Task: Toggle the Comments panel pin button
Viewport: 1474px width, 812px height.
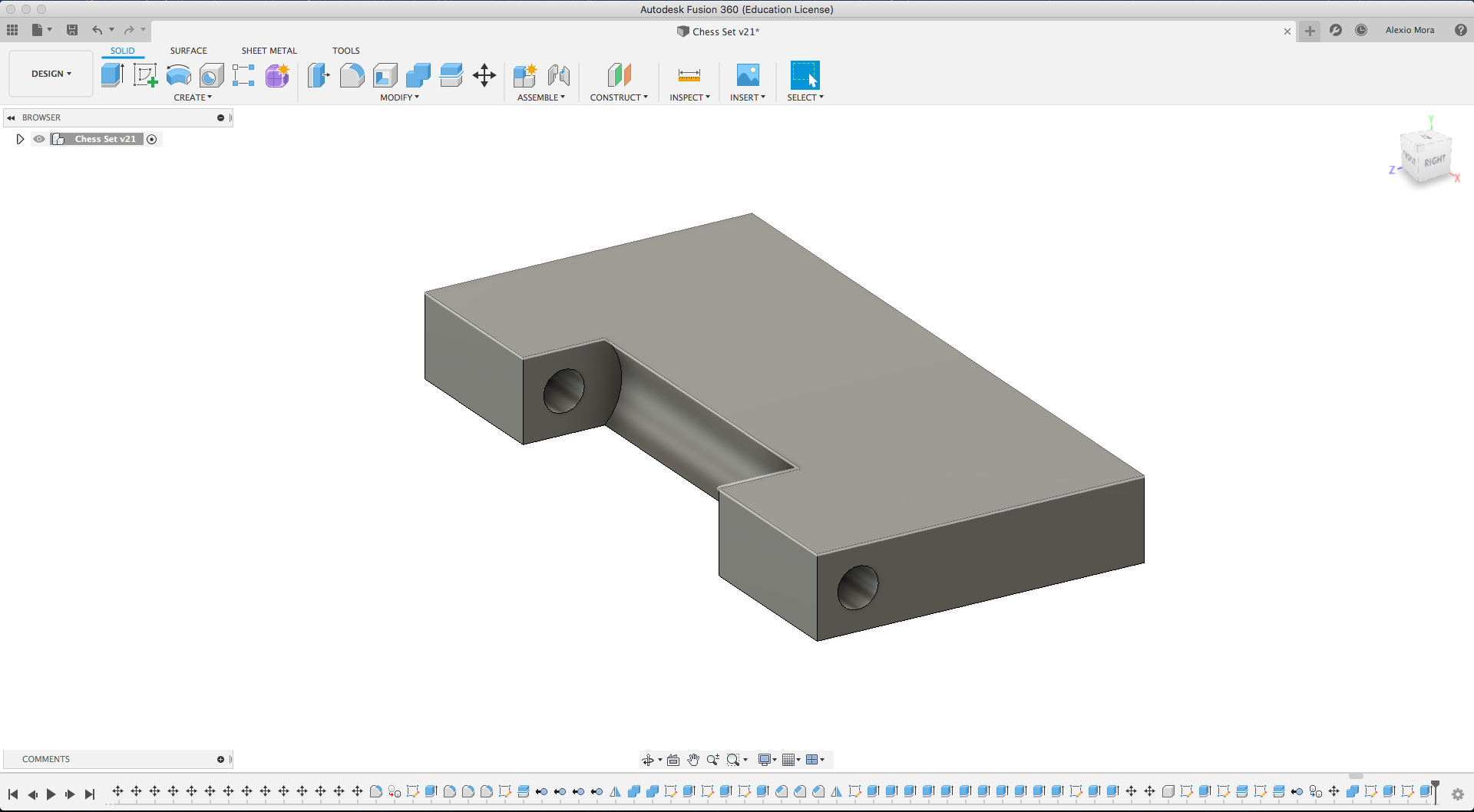Action: pos(220,759)
